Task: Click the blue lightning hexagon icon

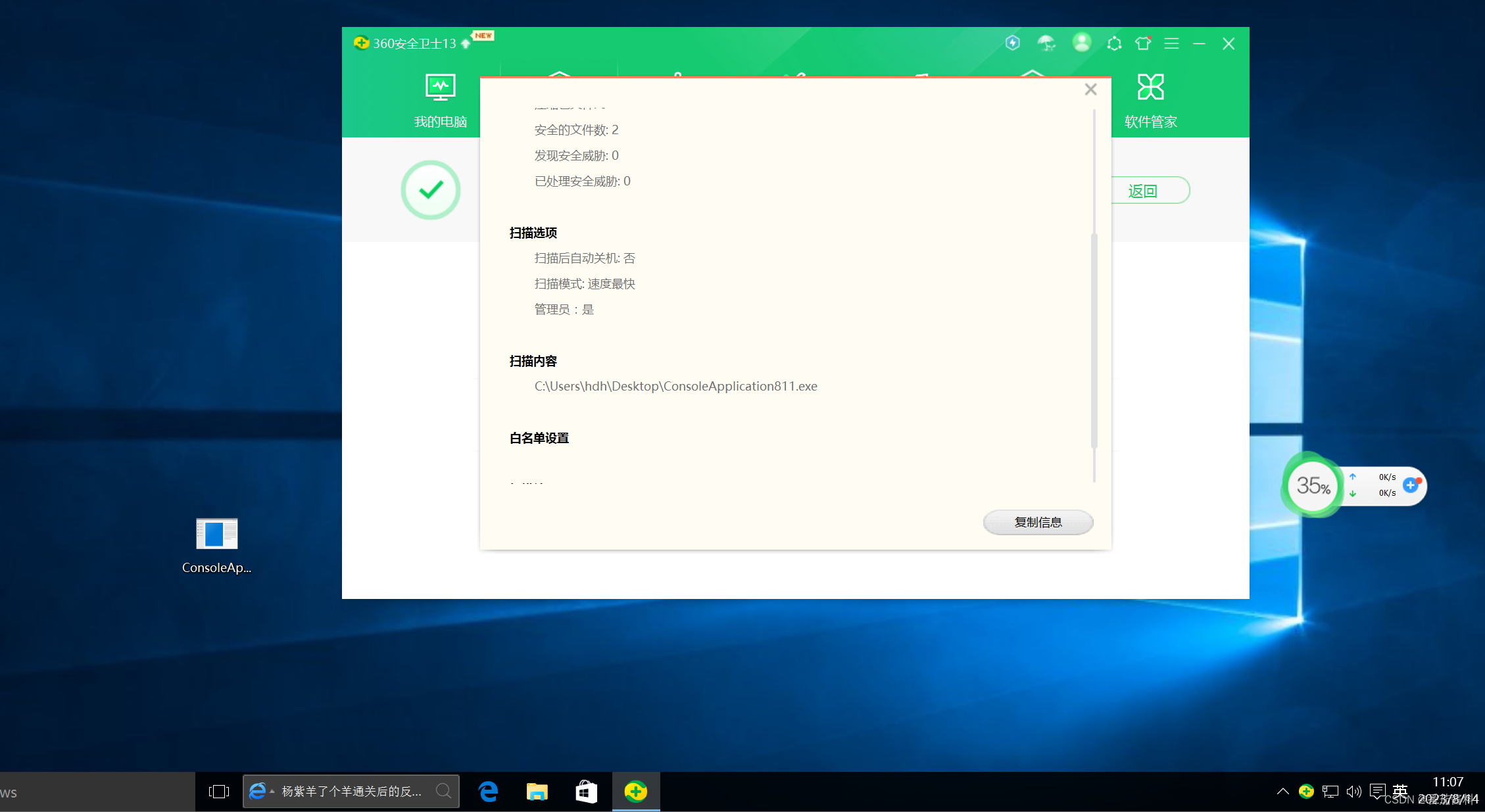Action: [1013, 43]
